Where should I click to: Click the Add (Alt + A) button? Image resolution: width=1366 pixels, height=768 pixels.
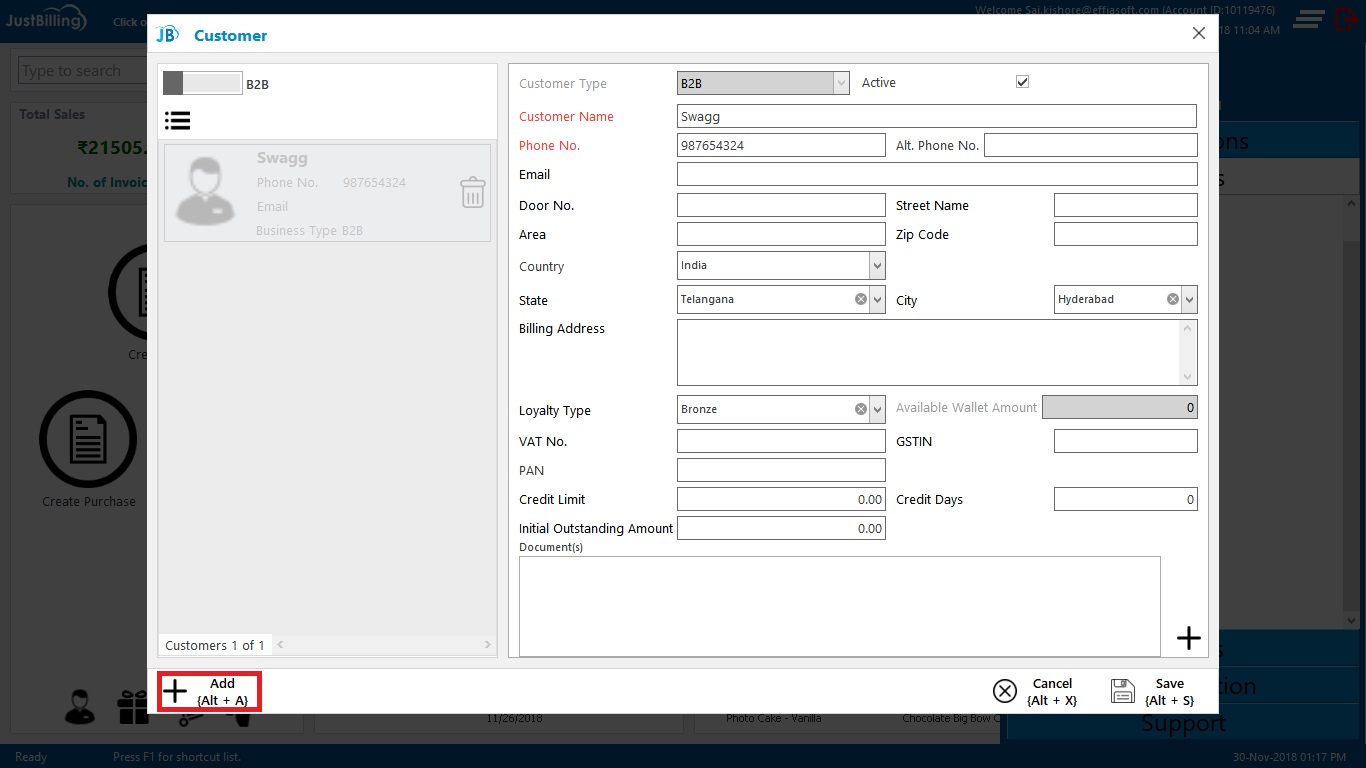coord(210,692)
